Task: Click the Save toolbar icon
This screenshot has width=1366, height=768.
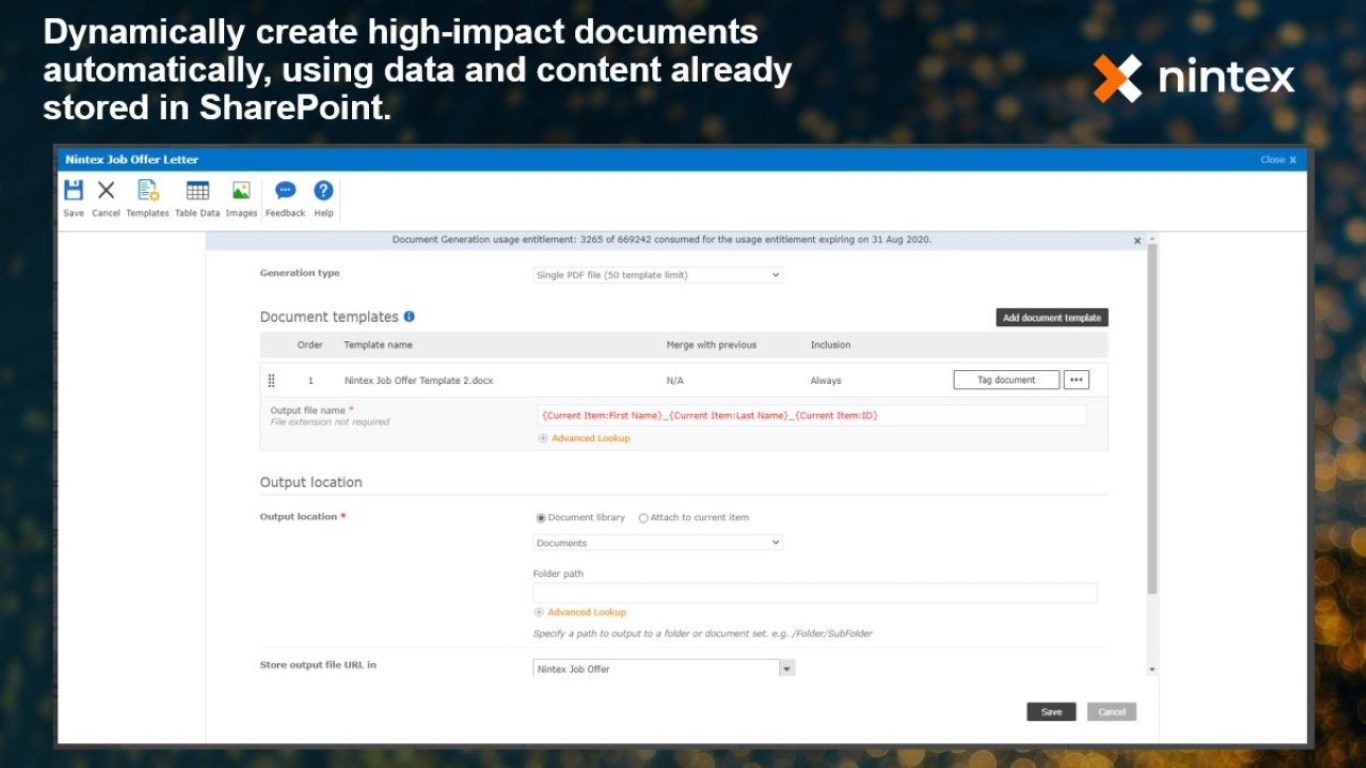Action: coord(74,198)
